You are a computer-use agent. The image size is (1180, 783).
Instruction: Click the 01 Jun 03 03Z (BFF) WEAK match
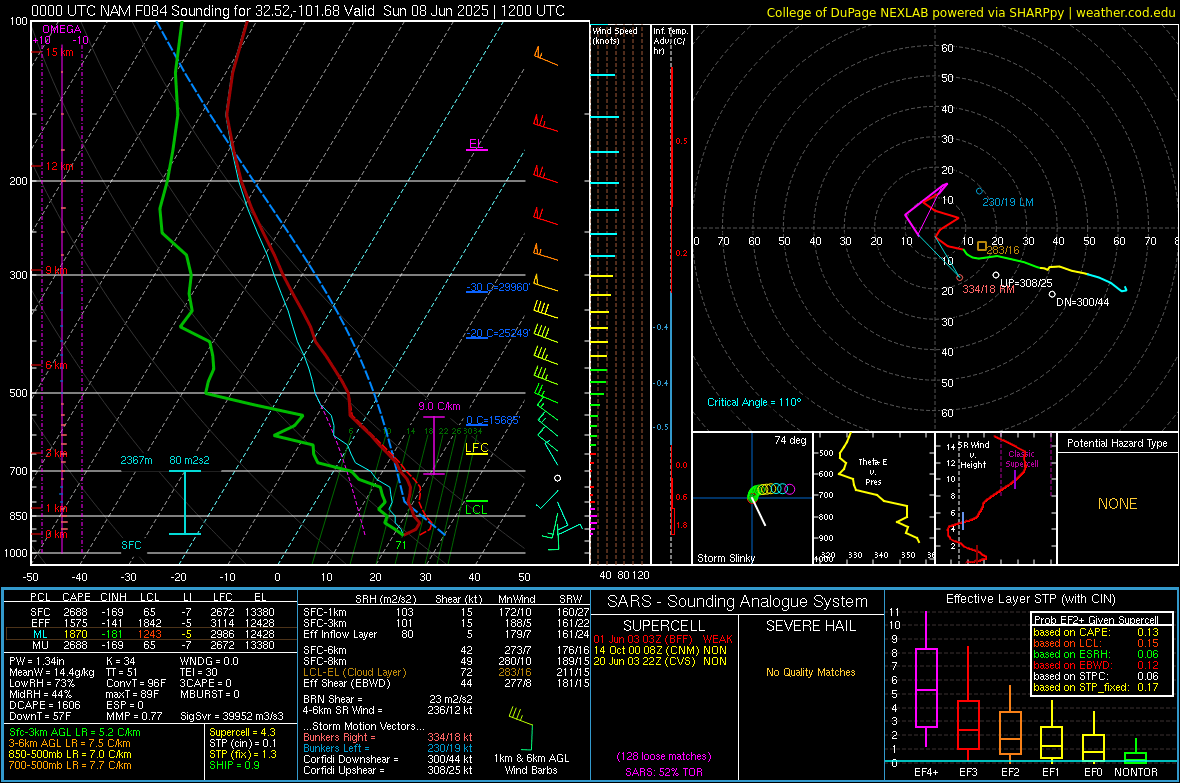tap(662, 638)
